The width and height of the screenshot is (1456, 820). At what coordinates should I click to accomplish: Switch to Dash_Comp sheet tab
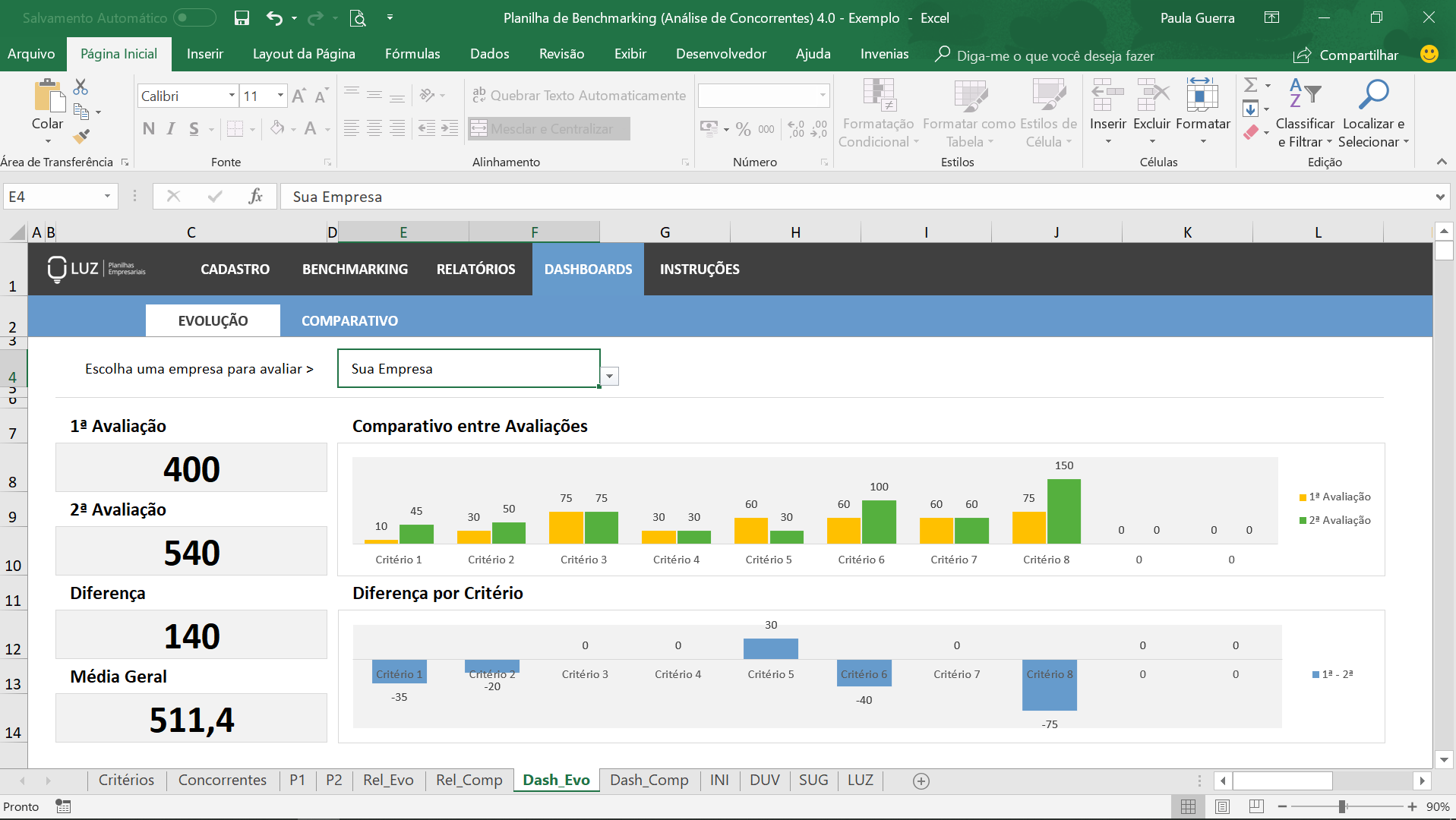tap(649, 781)
